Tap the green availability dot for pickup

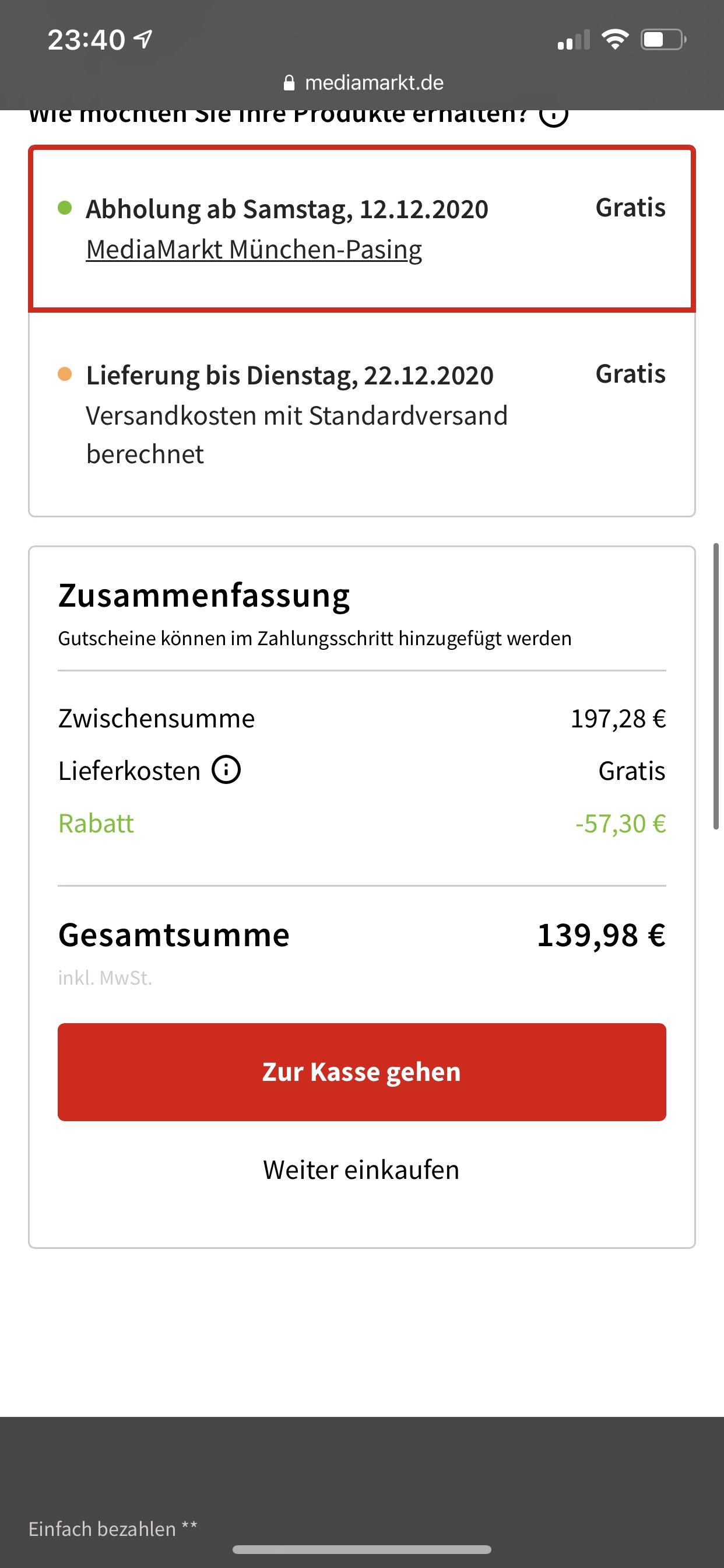65,208
